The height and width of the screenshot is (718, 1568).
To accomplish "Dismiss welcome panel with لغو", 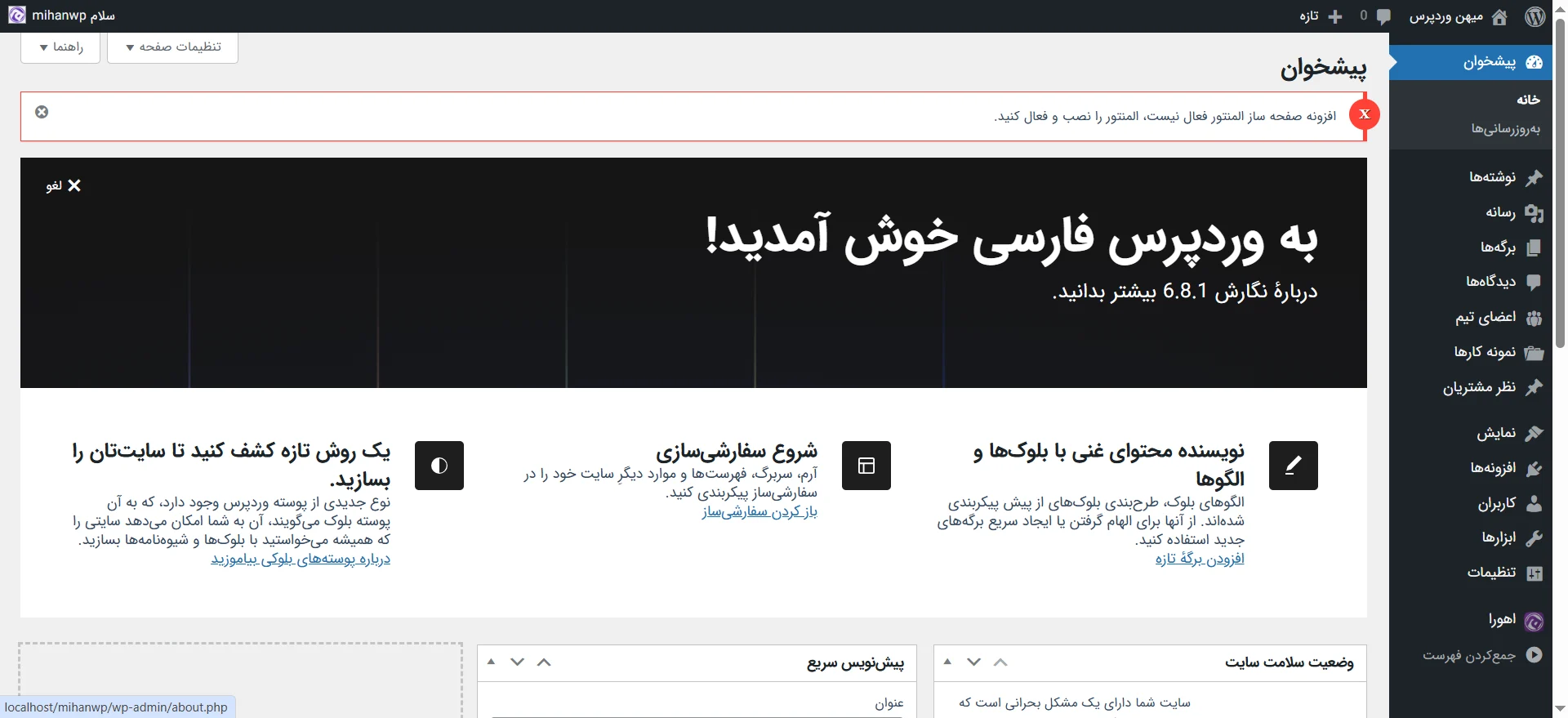I will coord(64,185).
